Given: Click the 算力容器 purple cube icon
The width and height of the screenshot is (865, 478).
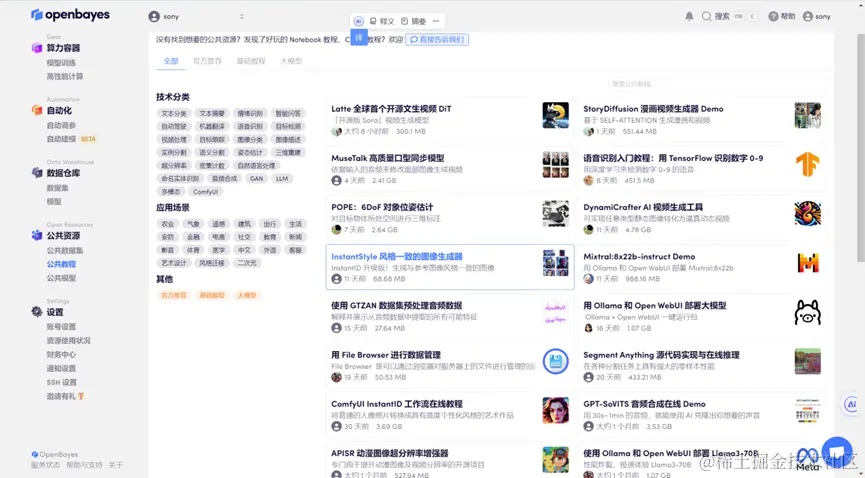Looking at the screenshot, I should (x=37, y=48).
